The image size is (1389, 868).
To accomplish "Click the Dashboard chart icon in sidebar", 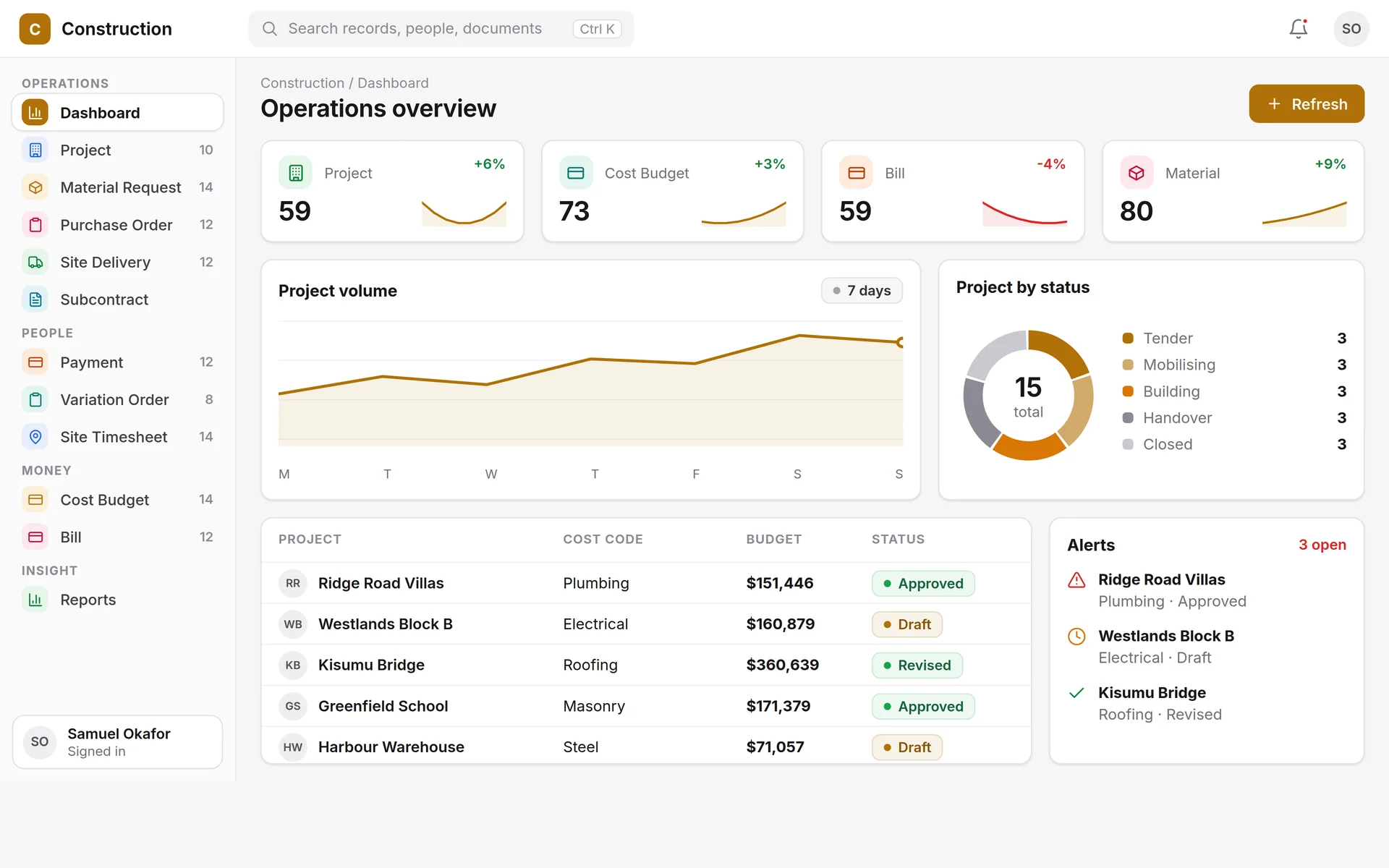I will tap(35, 113).
